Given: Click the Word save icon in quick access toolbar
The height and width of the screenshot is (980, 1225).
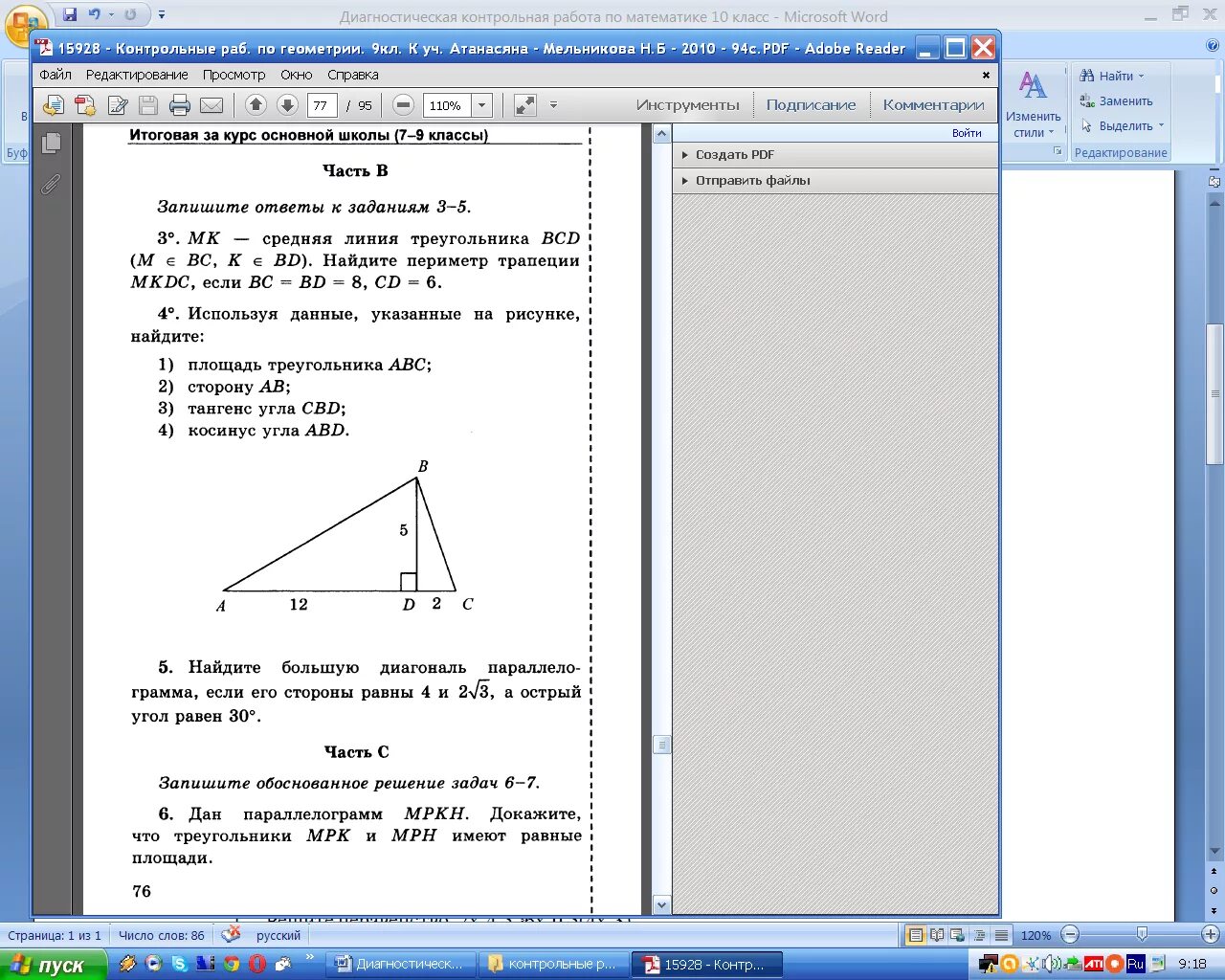Looking at the screenshot, I should pos(70,14).
